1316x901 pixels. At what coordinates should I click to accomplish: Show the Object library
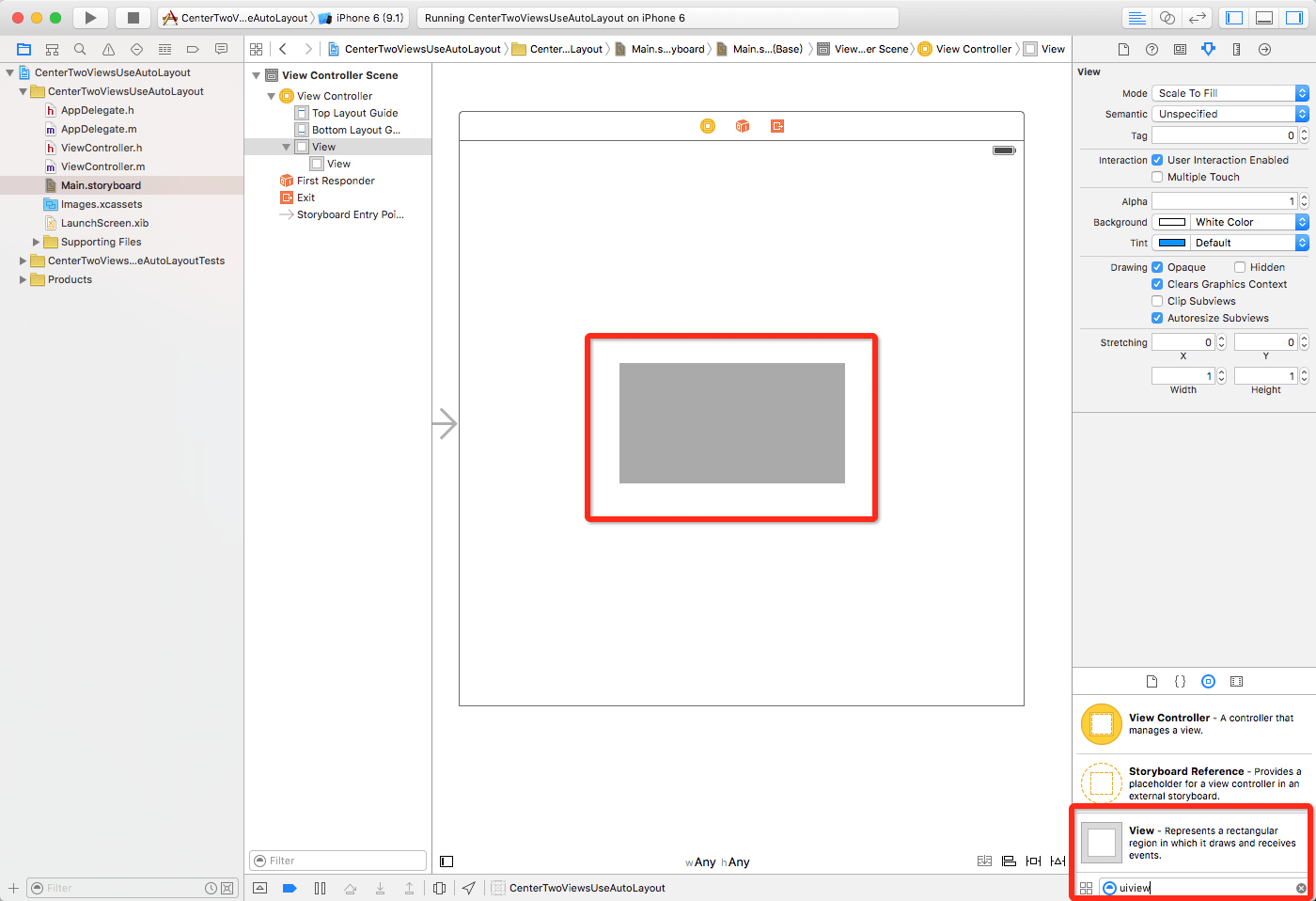(x=1208, y=682)
